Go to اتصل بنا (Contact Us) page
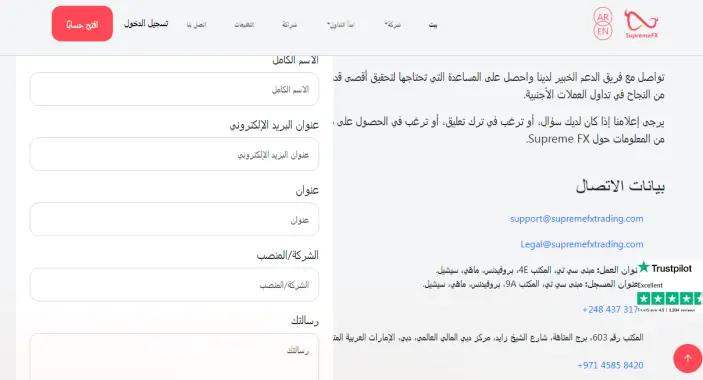 tap(196, 25)
